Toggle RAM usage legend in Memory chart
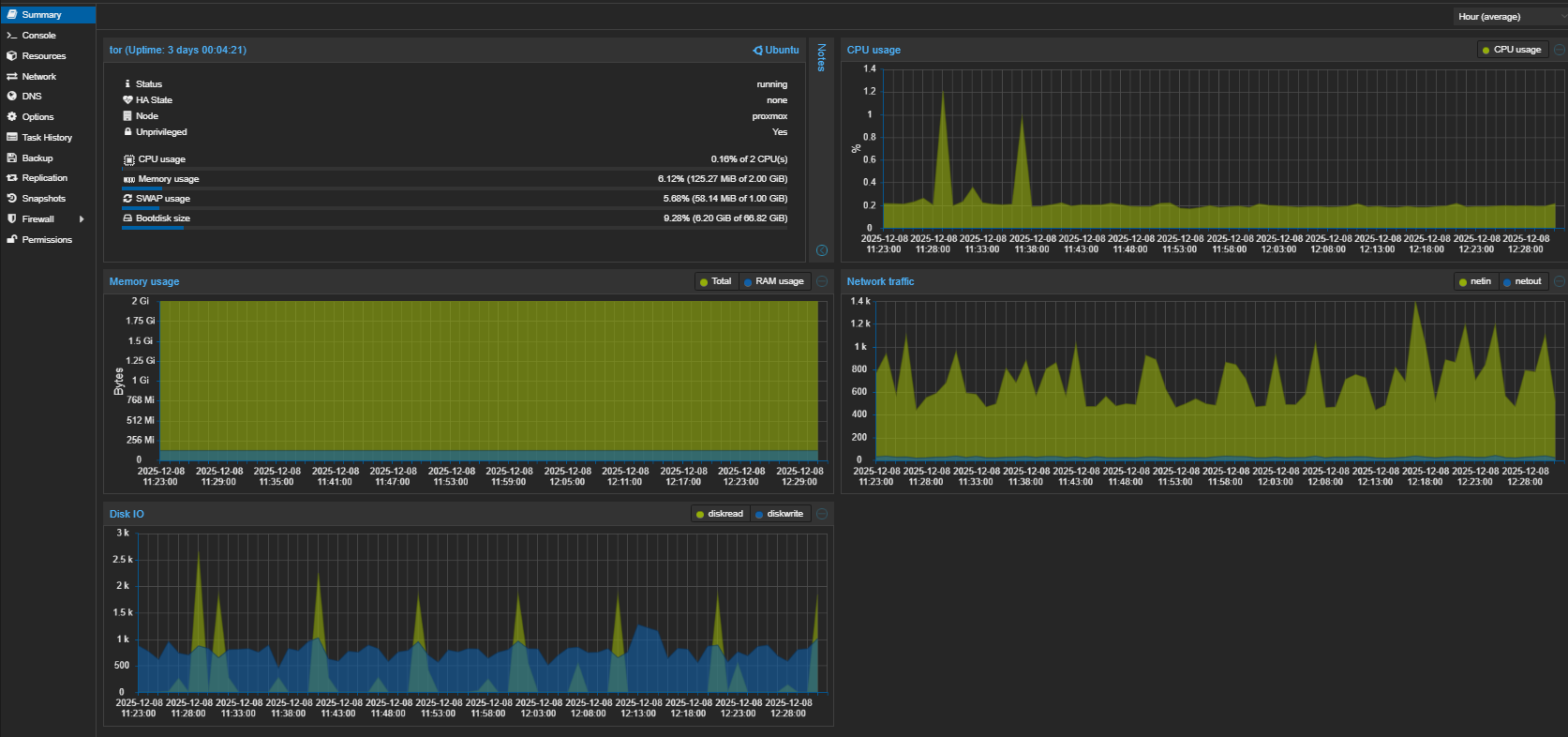1568x737 pixels. [x=773, y=281]
